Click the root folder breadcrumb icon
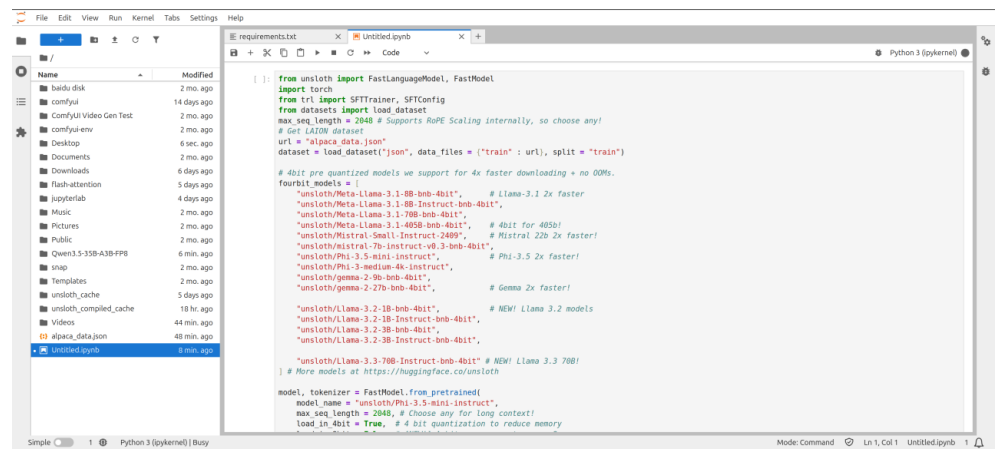The height and width of the screenshot is (460, 1008). 43,58
